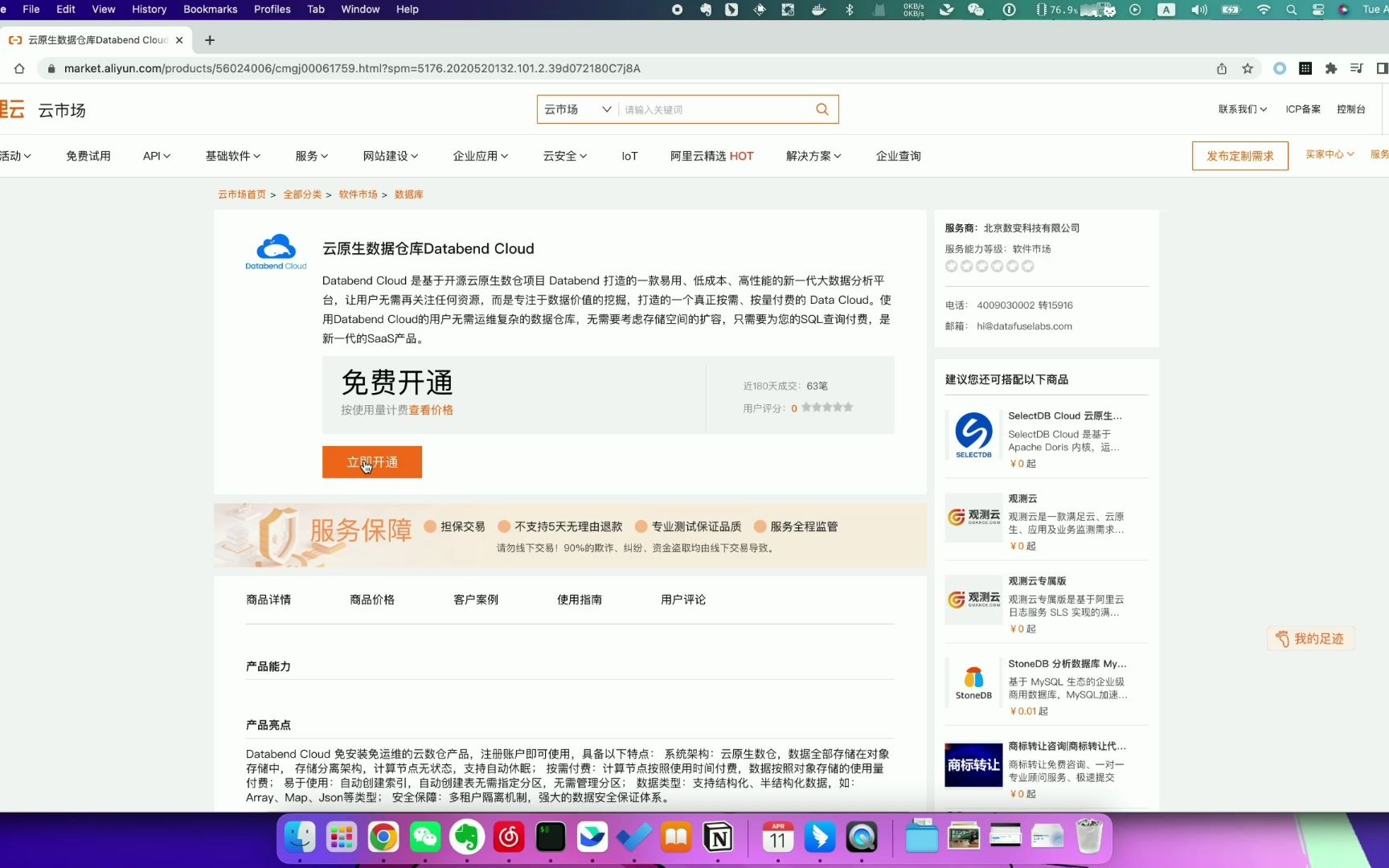Click the 立即开通 button
1389x868 pixels.
[372, 462]
